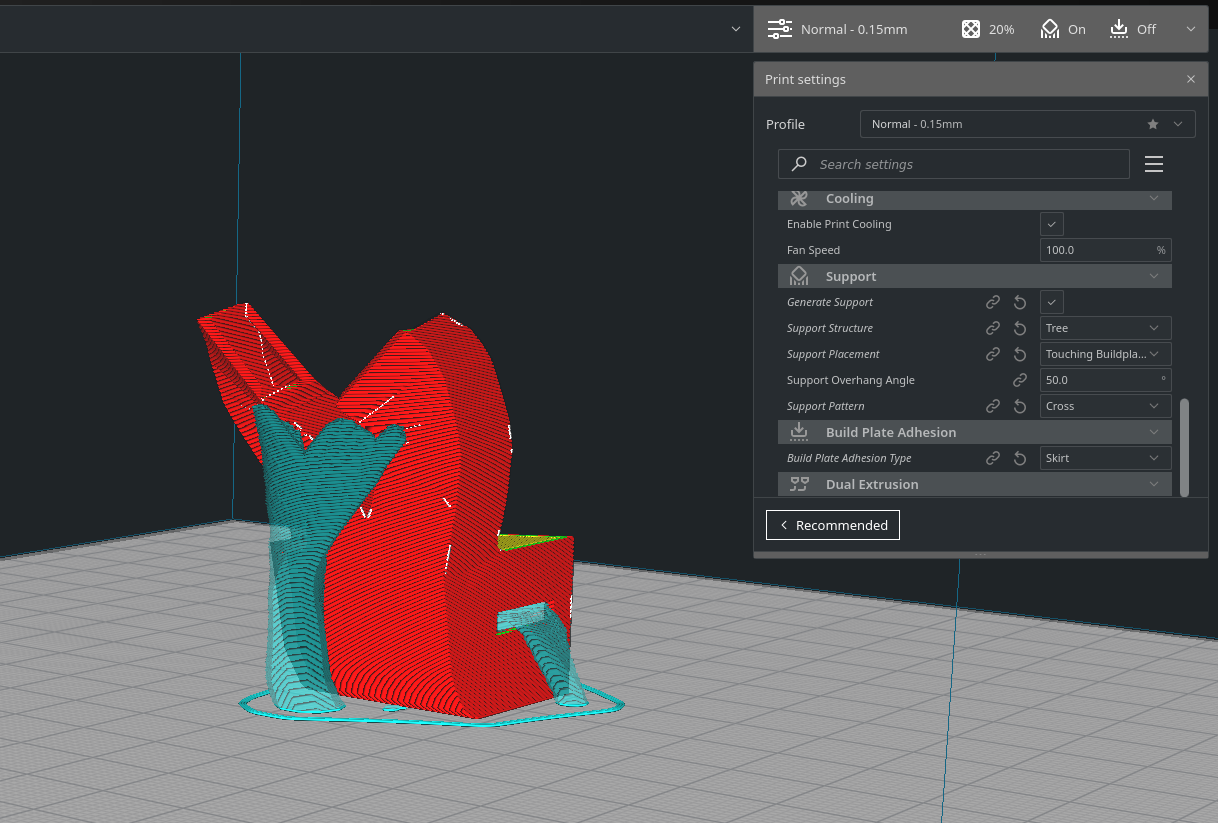Image resolution: width=1218 pixels, height=823 pixels.
Task: Click the build plate adhesion icon showing Off
Action: pyautogui.click(x=1120, y=29)
